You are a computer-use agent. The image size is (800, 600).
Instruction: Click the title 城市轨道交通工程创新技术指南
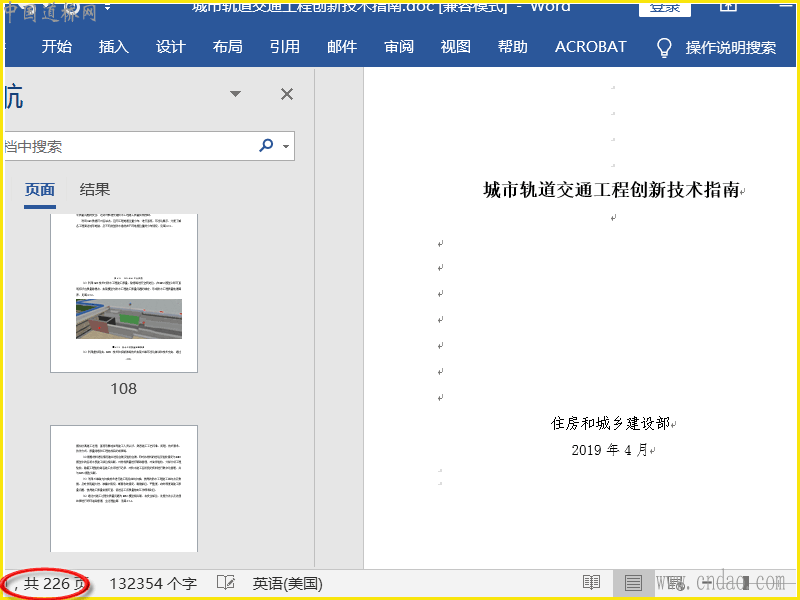(x=611, y=190)
